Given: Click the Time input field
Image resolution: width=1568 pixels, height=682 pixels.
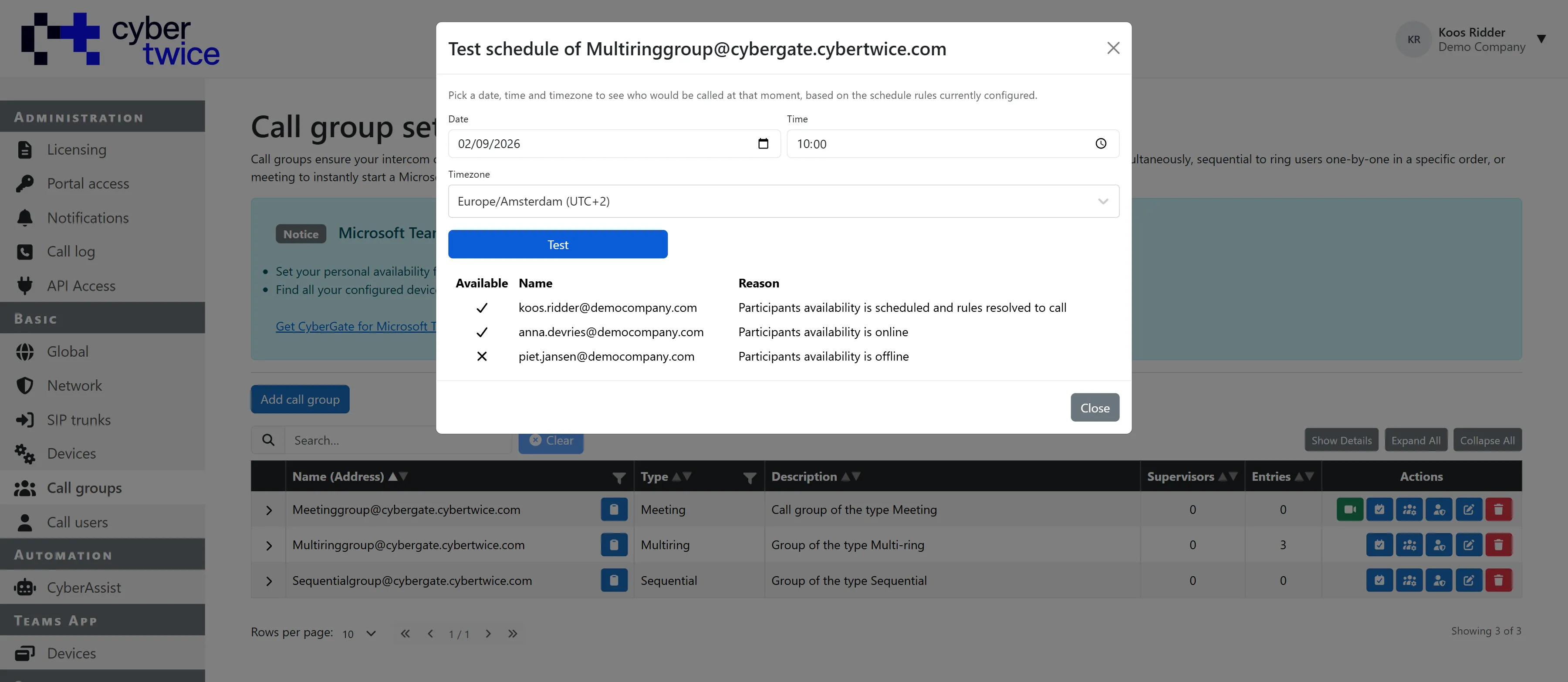Looking at the screenshot, I should [x=953, y=144].
